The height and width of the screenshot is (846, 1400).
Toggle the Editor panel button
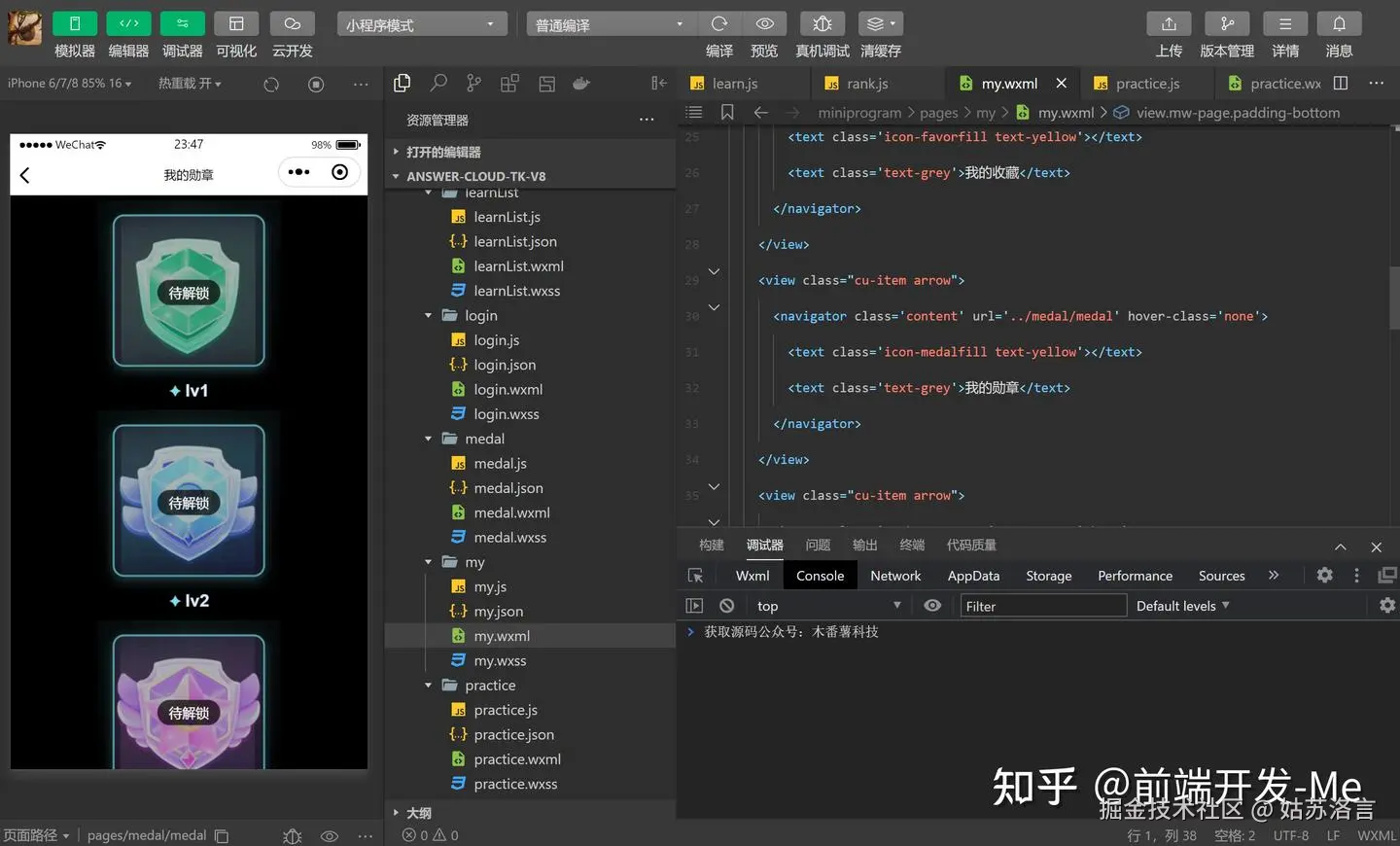[x=128, y=24]
